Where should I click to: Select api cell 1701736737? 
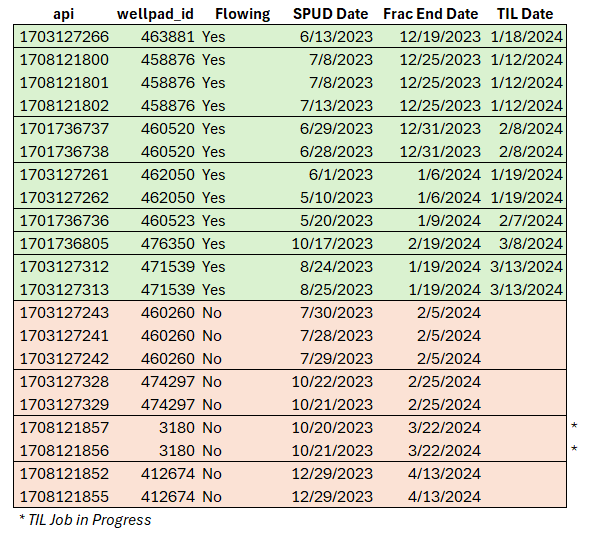[64, 129]
